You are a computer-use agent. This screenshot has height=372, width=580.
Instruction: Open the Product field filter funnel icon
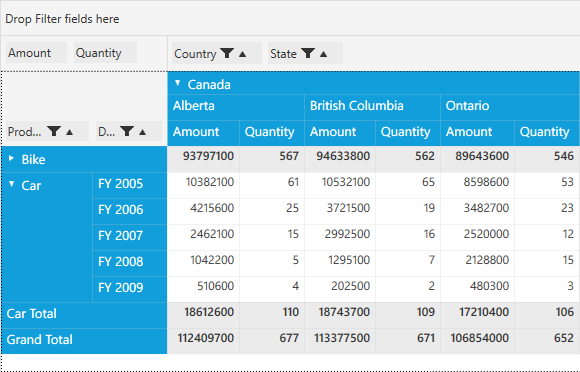[x=54, y=131]
